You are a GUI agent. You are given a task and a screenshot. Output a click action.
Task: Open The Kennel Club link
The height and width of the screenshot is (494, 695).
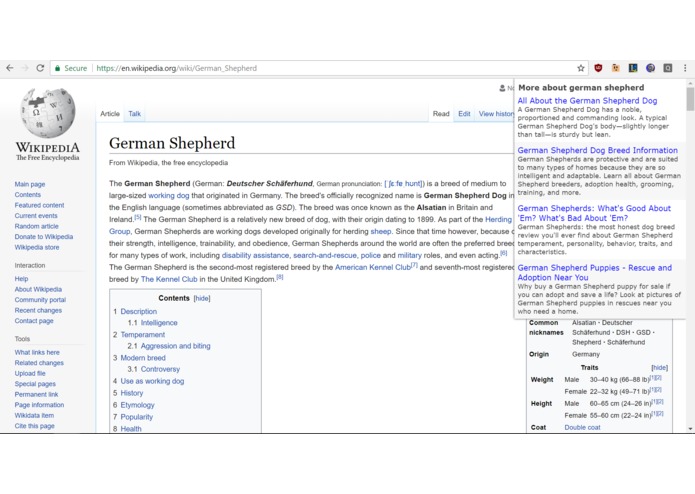[169, 280]
